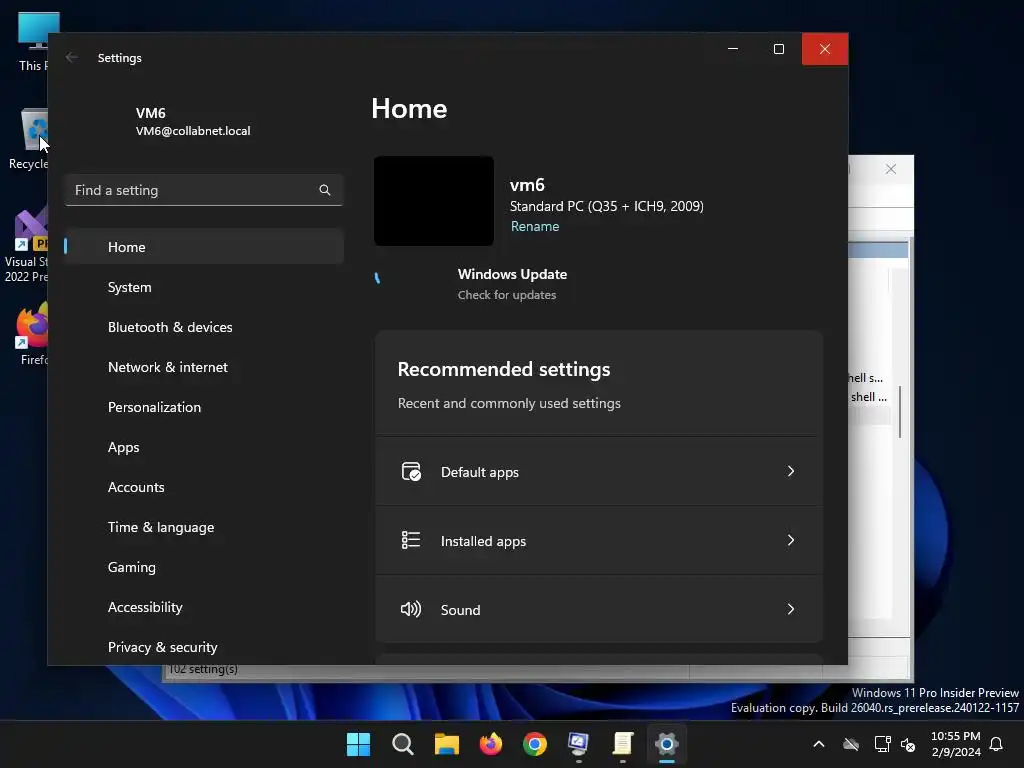Select the Firefox desktop shortcut

[x=32, y=334]
